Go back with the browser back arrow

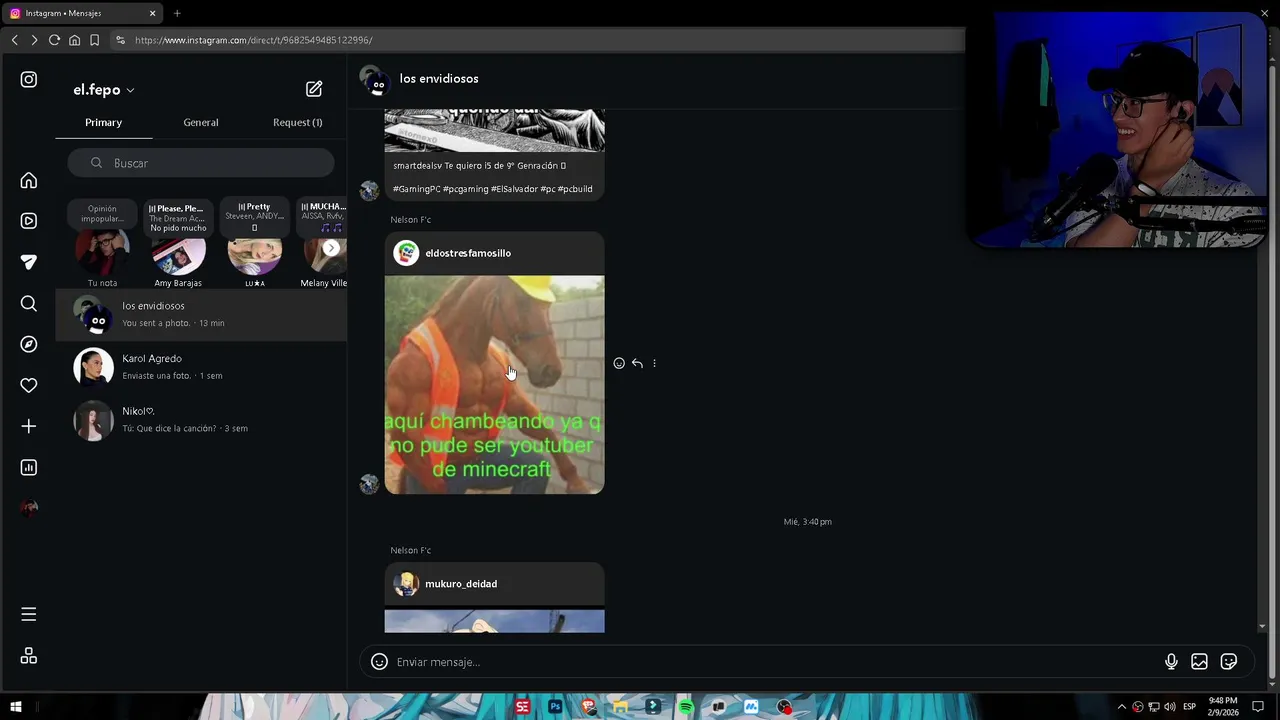[14, 40]
